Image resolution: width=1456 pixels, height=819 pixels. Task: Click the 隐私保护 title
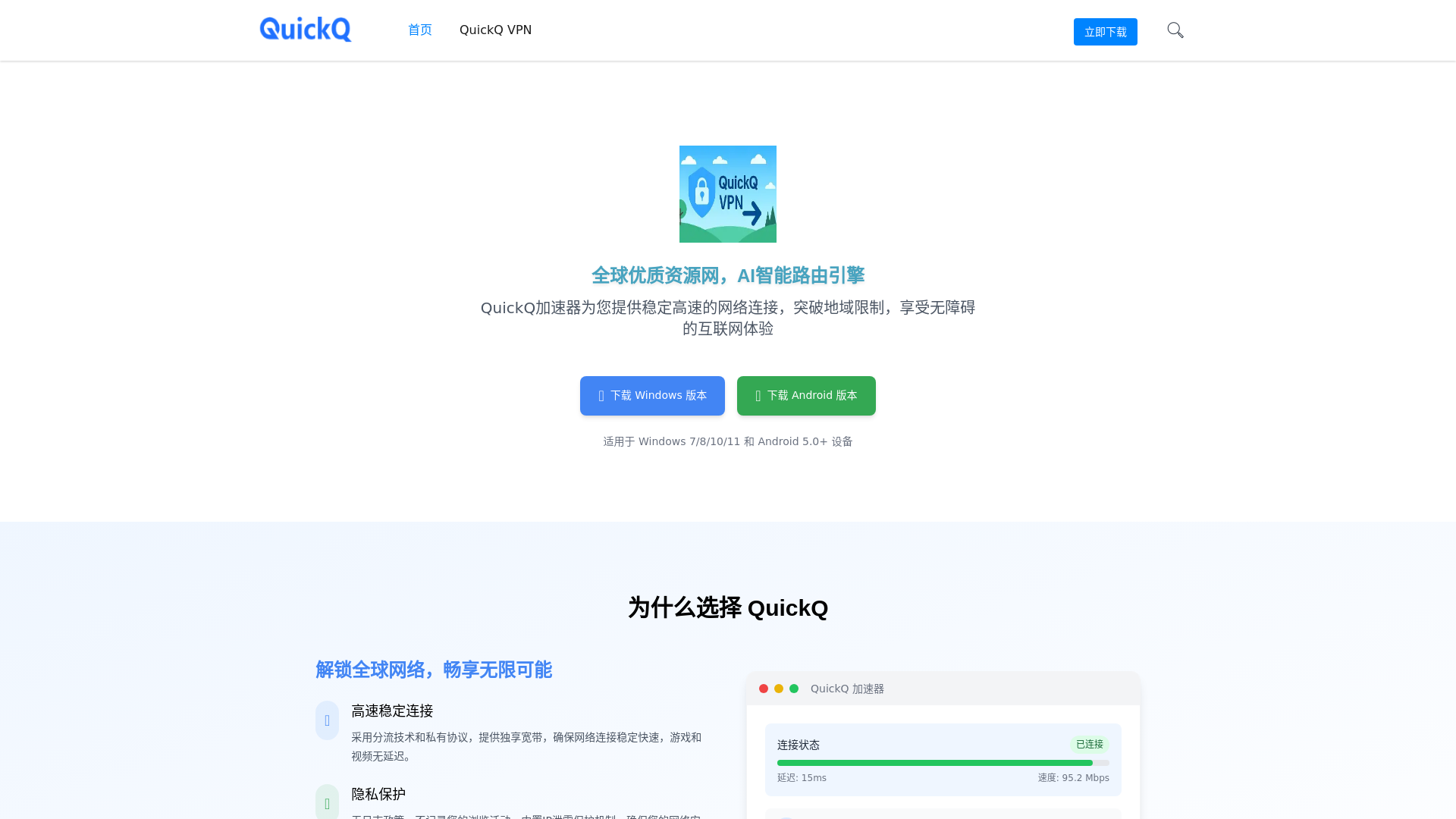[x=378, y=794]
